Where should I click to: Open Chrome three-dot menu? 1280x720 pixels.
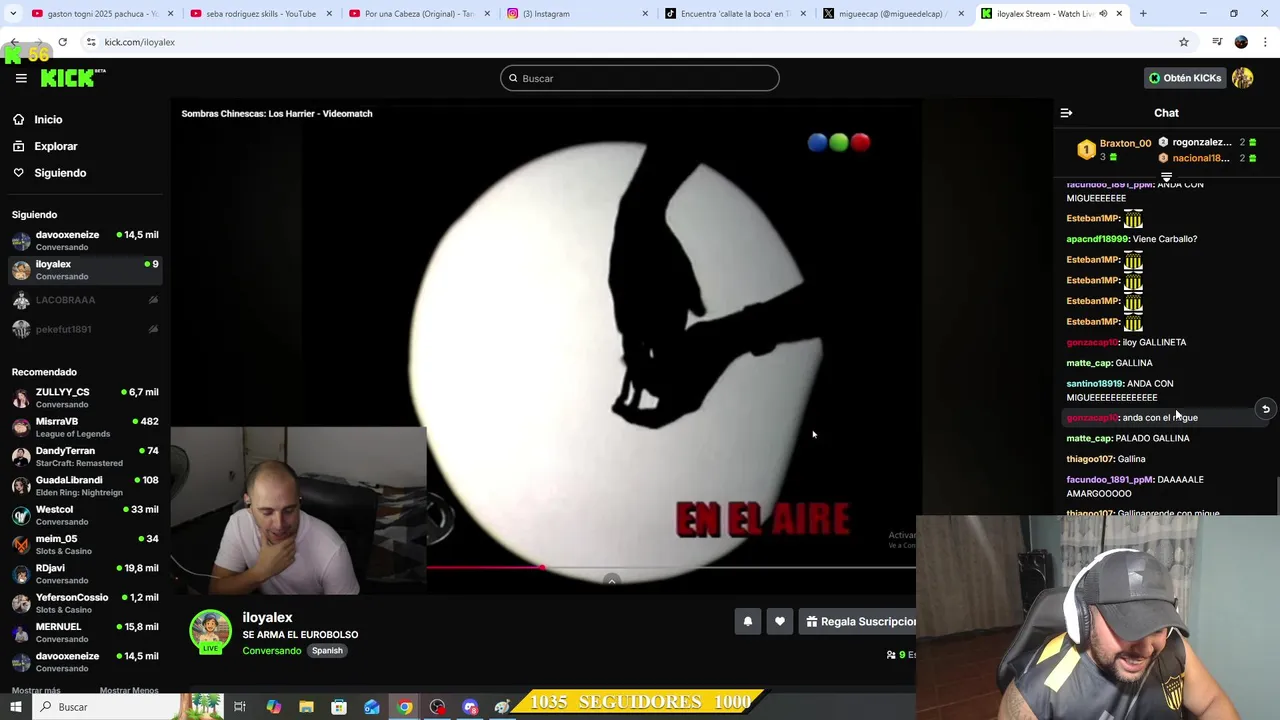[1266, 42]
